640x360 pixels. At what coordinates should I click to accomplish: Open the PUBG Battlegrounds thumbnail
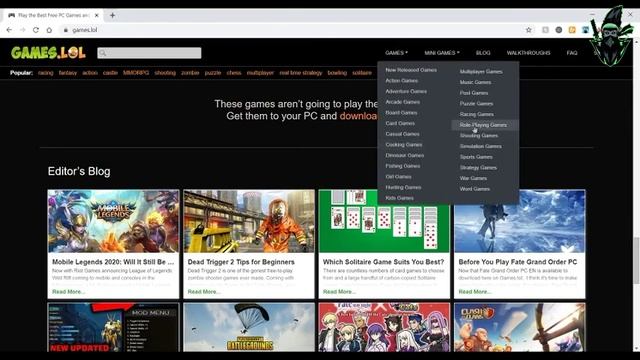(x=249, y=327)
